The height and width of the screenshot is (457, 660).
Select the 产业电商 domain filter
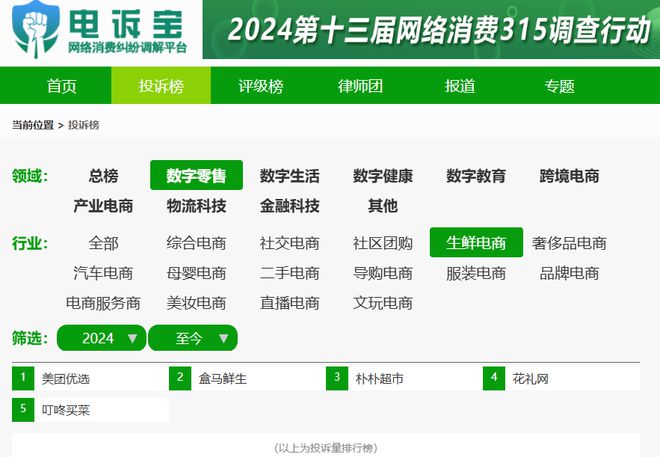[x=104, y=206]
